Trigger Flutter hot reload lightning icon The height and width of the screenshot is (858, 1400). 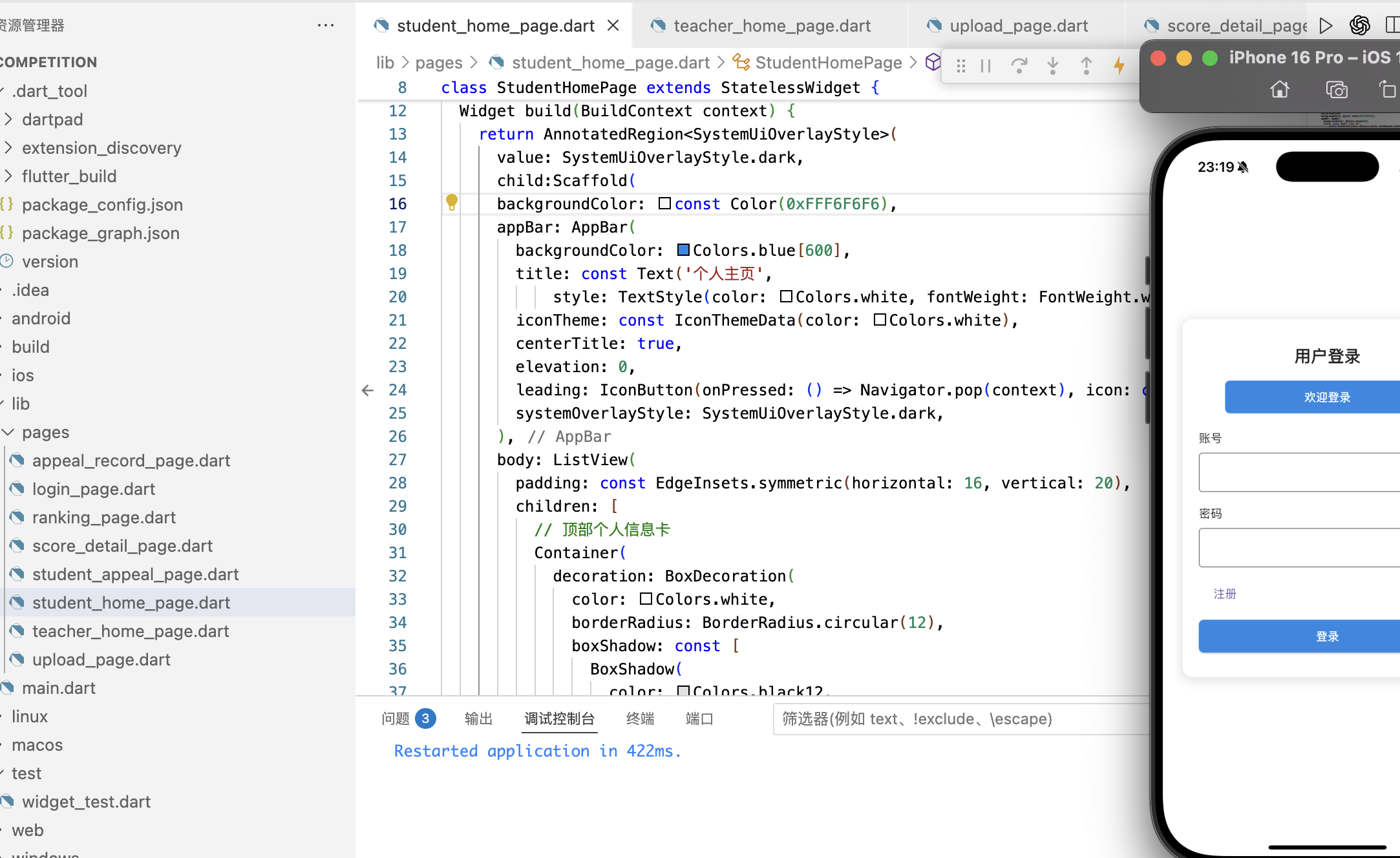pos(1119,65)
